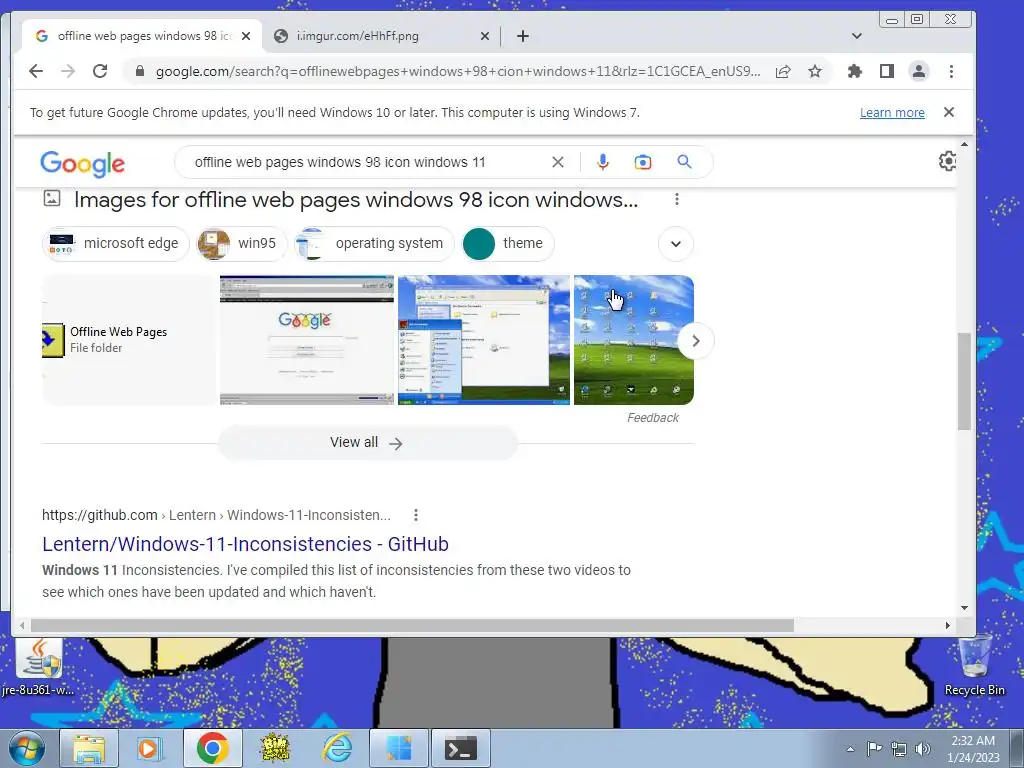Click the horizontal scrollbar thumb
The width and height of the screenshot is (1024, 768).
412,626
